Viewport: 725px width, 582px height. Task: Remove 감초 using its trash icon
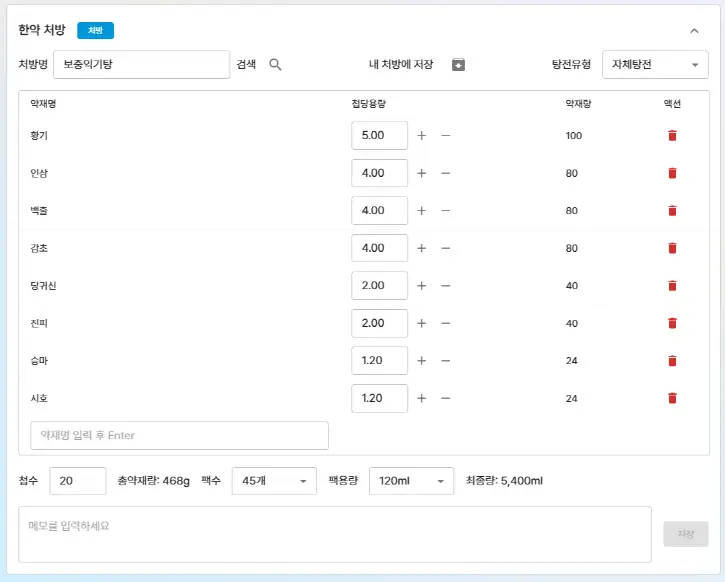(672, 248)
